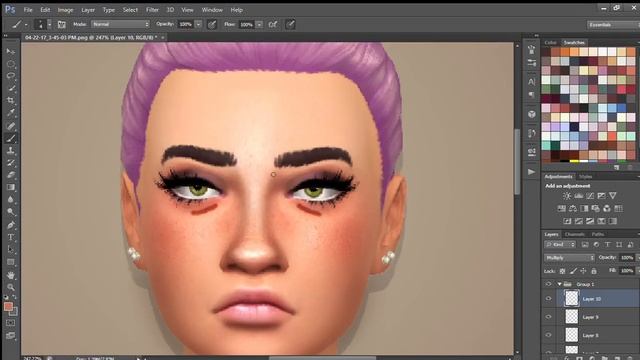
Task: Open the collapsed Actions panel play icon
Action: coord(531,172)
